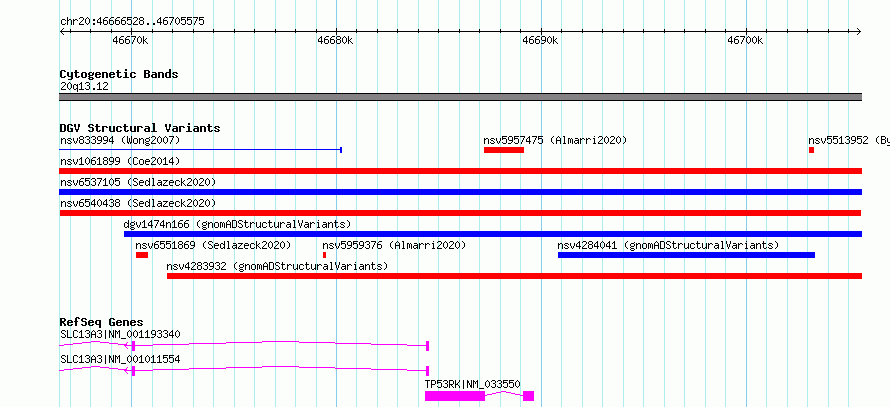Click the nsv5513952 variant label
The image size is (890, 407).
(x=849, y=140)
